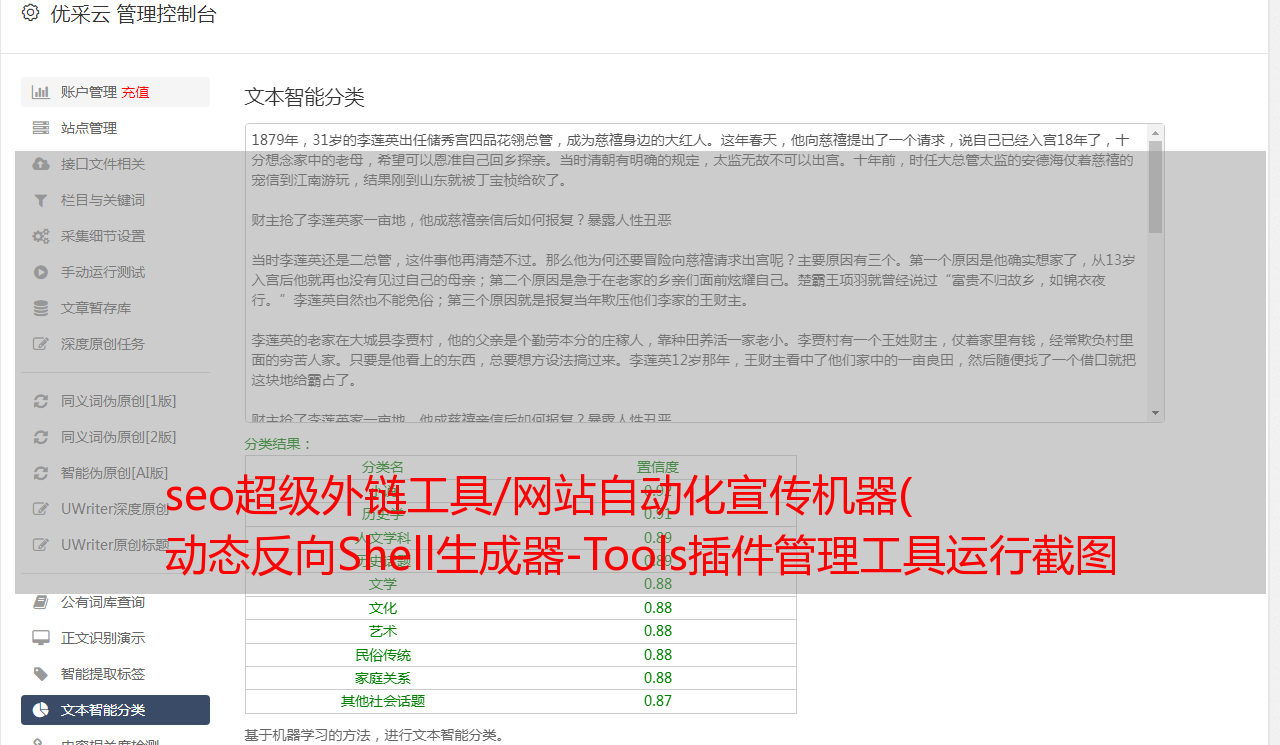This screenshot has height=745, width=1280.
Task: Click the text area scrollbar thumb
Action: (x=1156, y=186)
